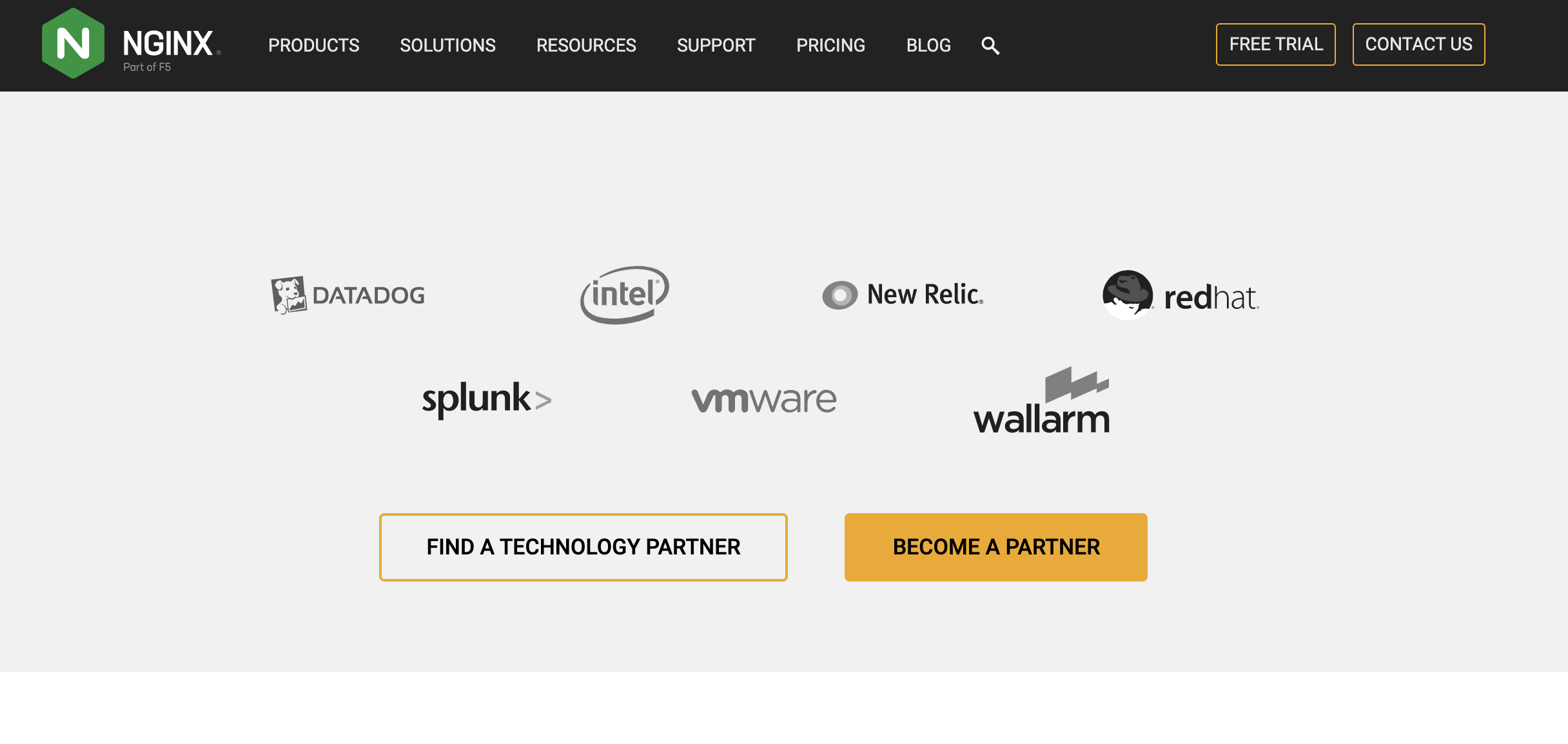This screenshot has width=1568, height=744.
Task: Click the BLOG navigation tab
Action: (929, 45)
